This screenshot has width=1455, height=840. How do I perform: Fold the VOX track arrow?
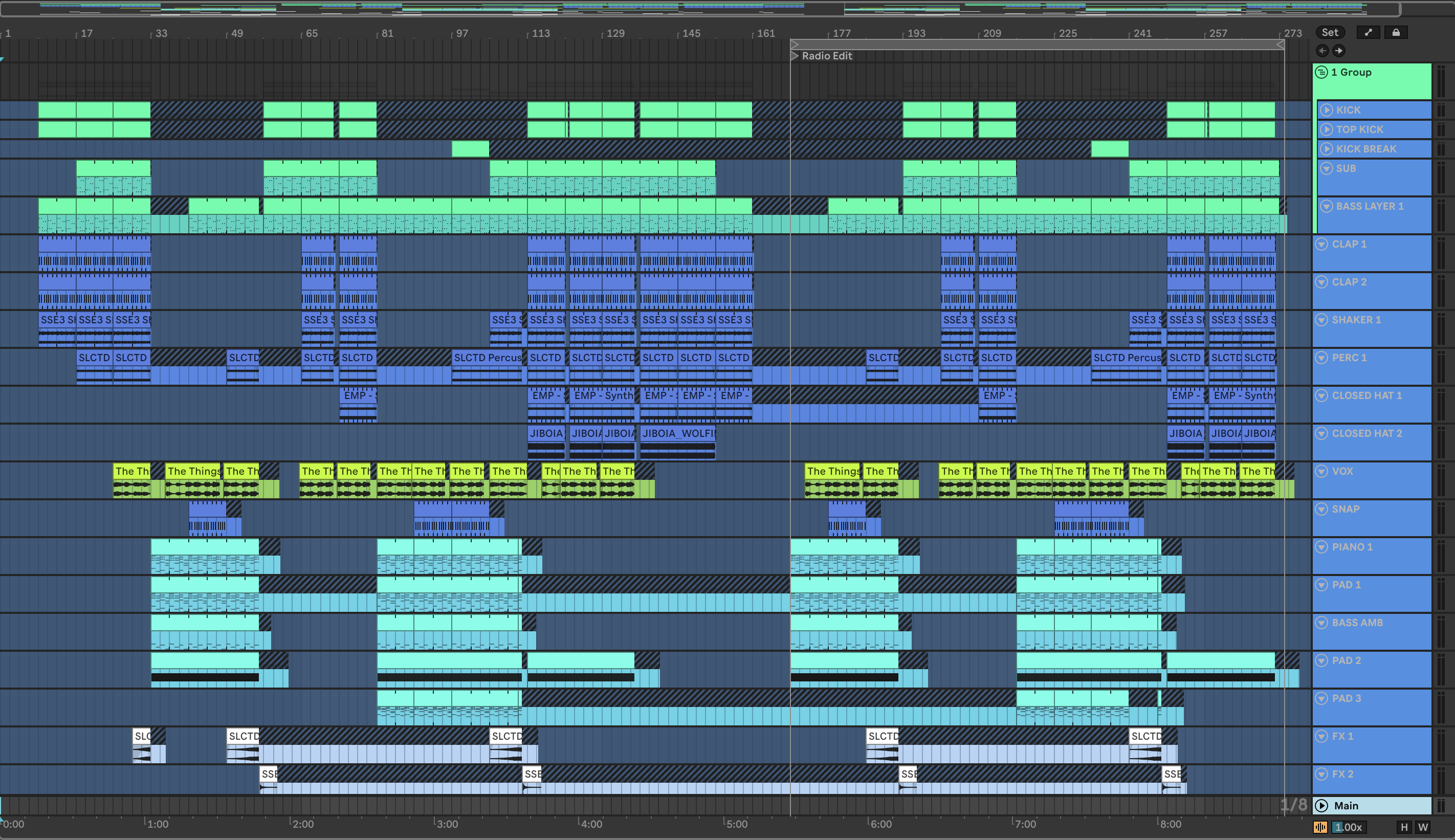(1322, 471)
